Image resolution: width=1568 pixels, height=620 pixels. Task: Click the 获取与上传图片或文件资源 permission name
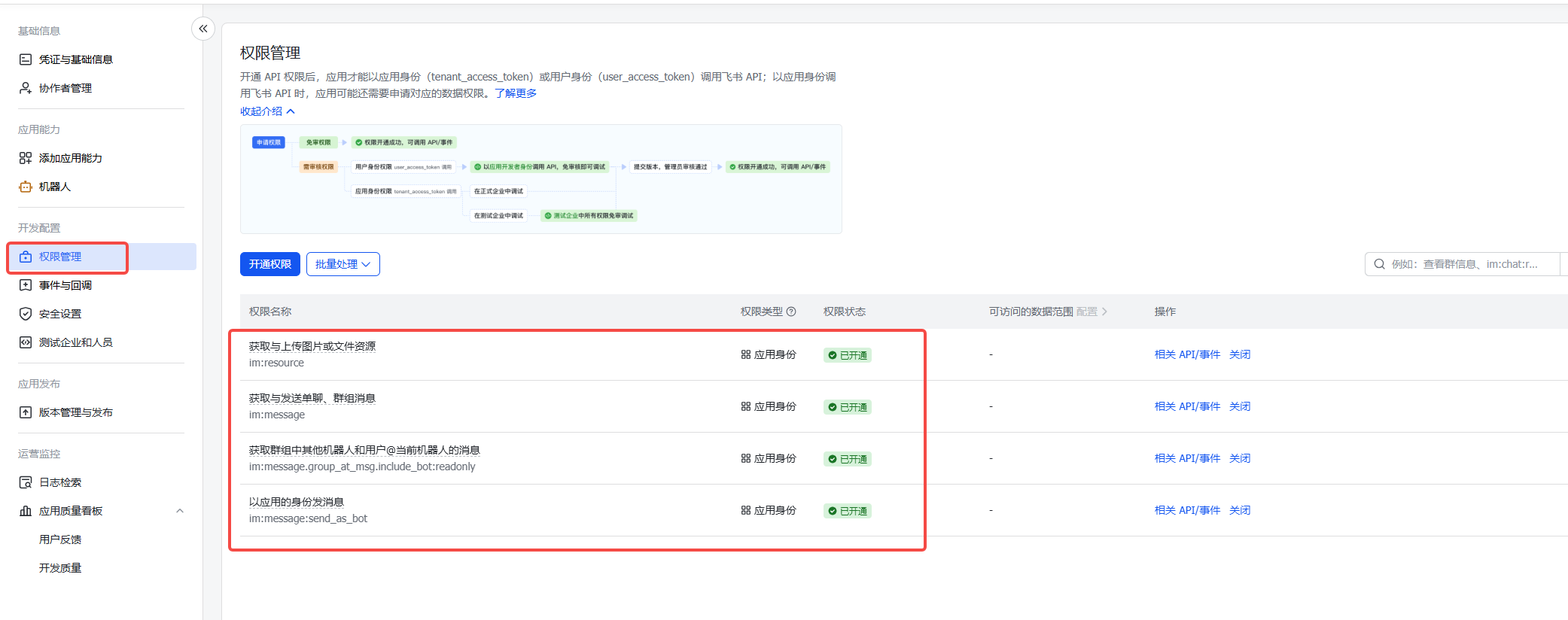pyautogui.click(x=312, y=346)
